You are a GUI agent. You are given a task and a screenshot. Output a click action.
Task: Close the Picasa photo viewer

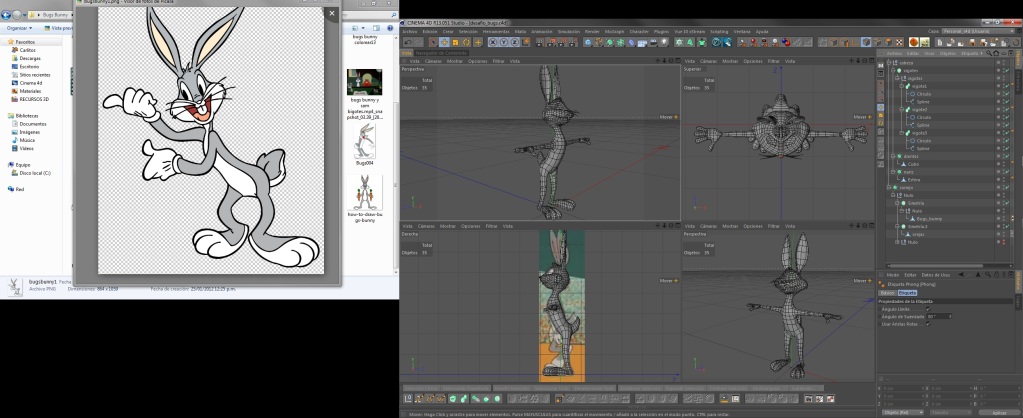pos(331,13)
